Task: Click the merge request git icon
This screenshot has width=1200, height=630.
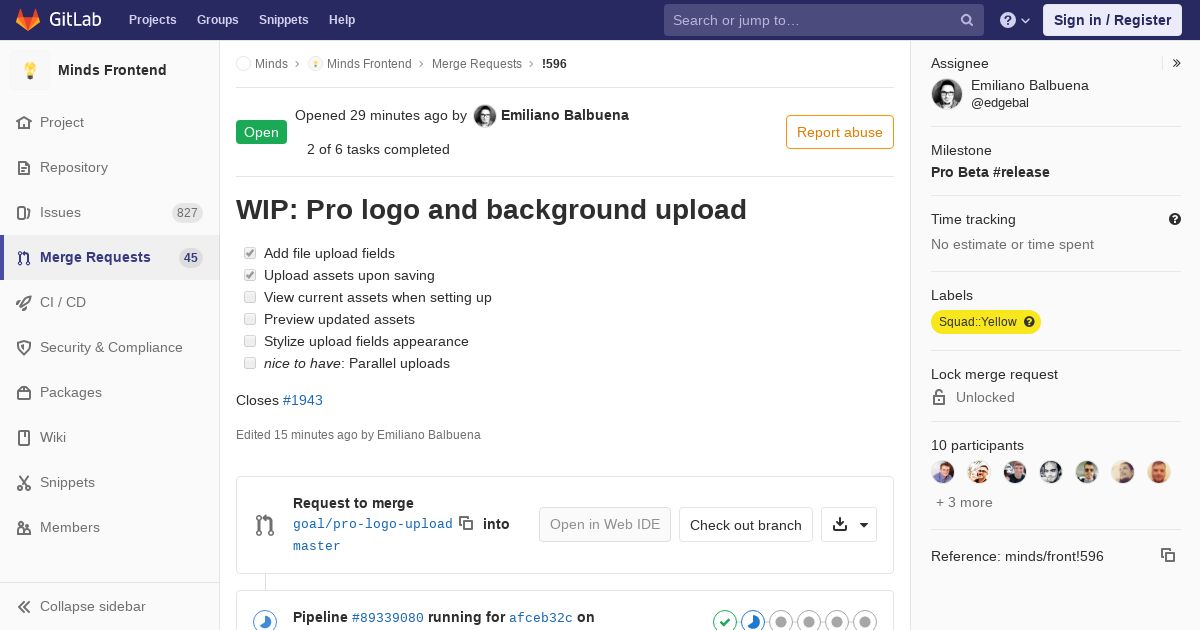Action: coord(265,525)
